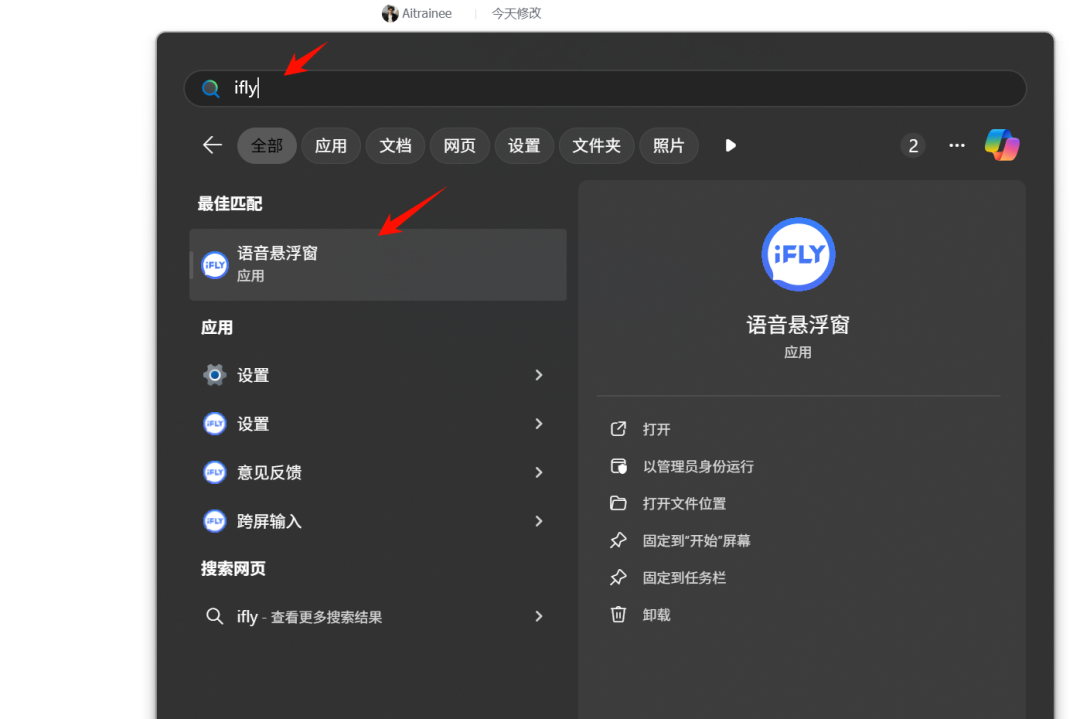The image size is (1080, 719).
Task: Click the search field containing 'ifly'
Action: (x=605, y=88)
